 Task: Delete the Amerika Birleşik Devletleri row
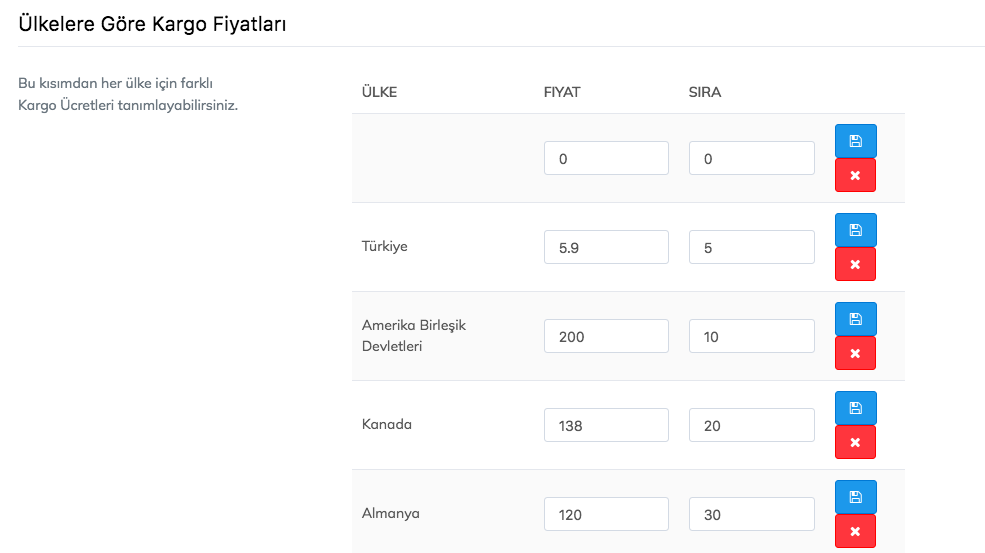pos(855,353)
